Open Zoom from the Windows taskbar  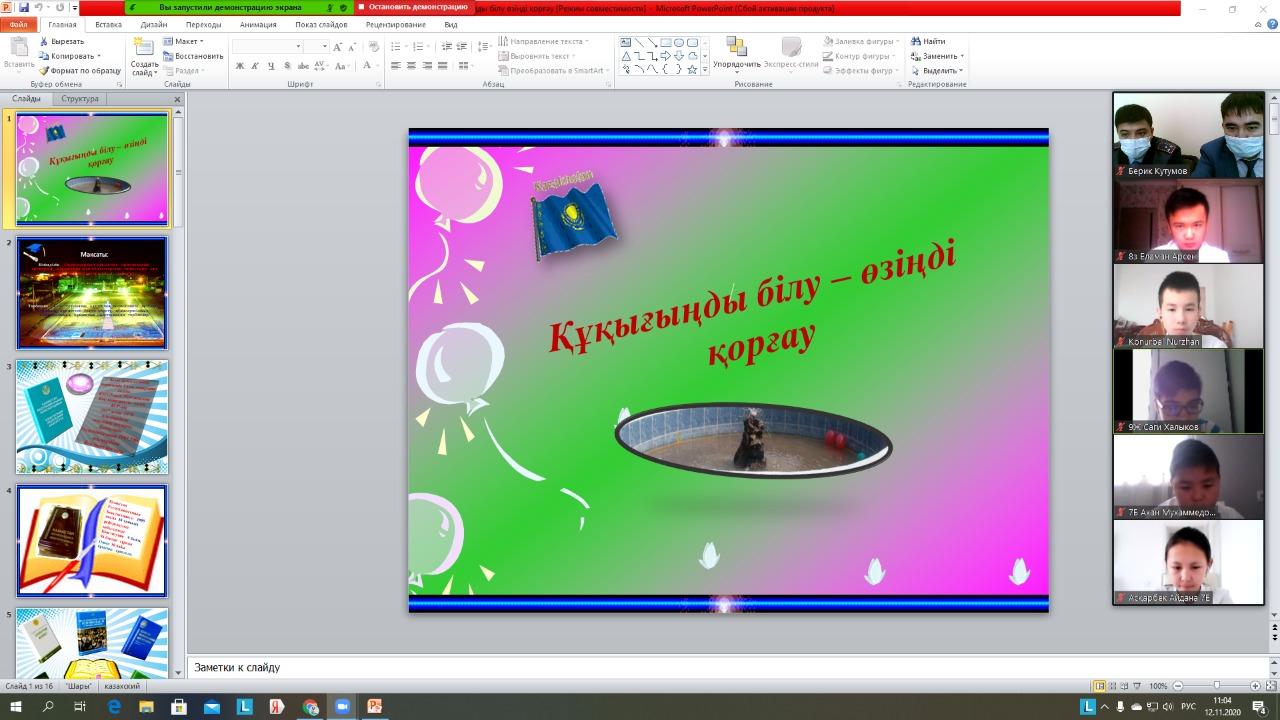[341, 706]
